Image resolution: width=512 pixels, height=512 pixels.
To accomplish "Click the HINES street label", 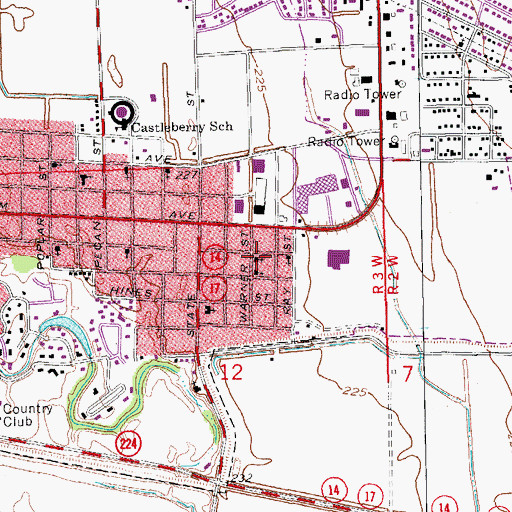I will click(131, 292).
